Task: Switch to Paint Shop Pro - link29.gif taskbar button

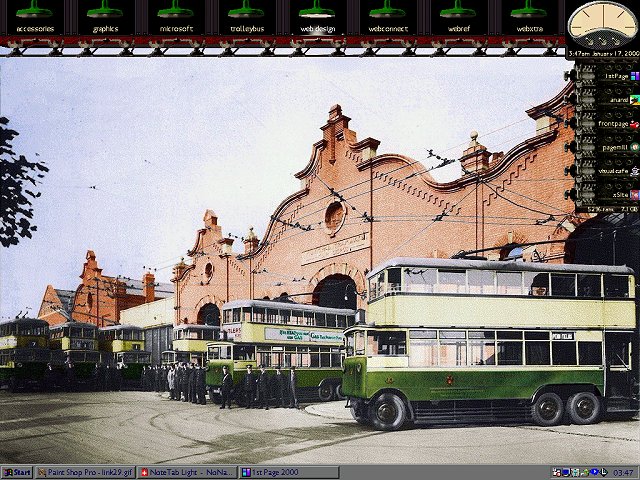Action: tap(85, 473)
